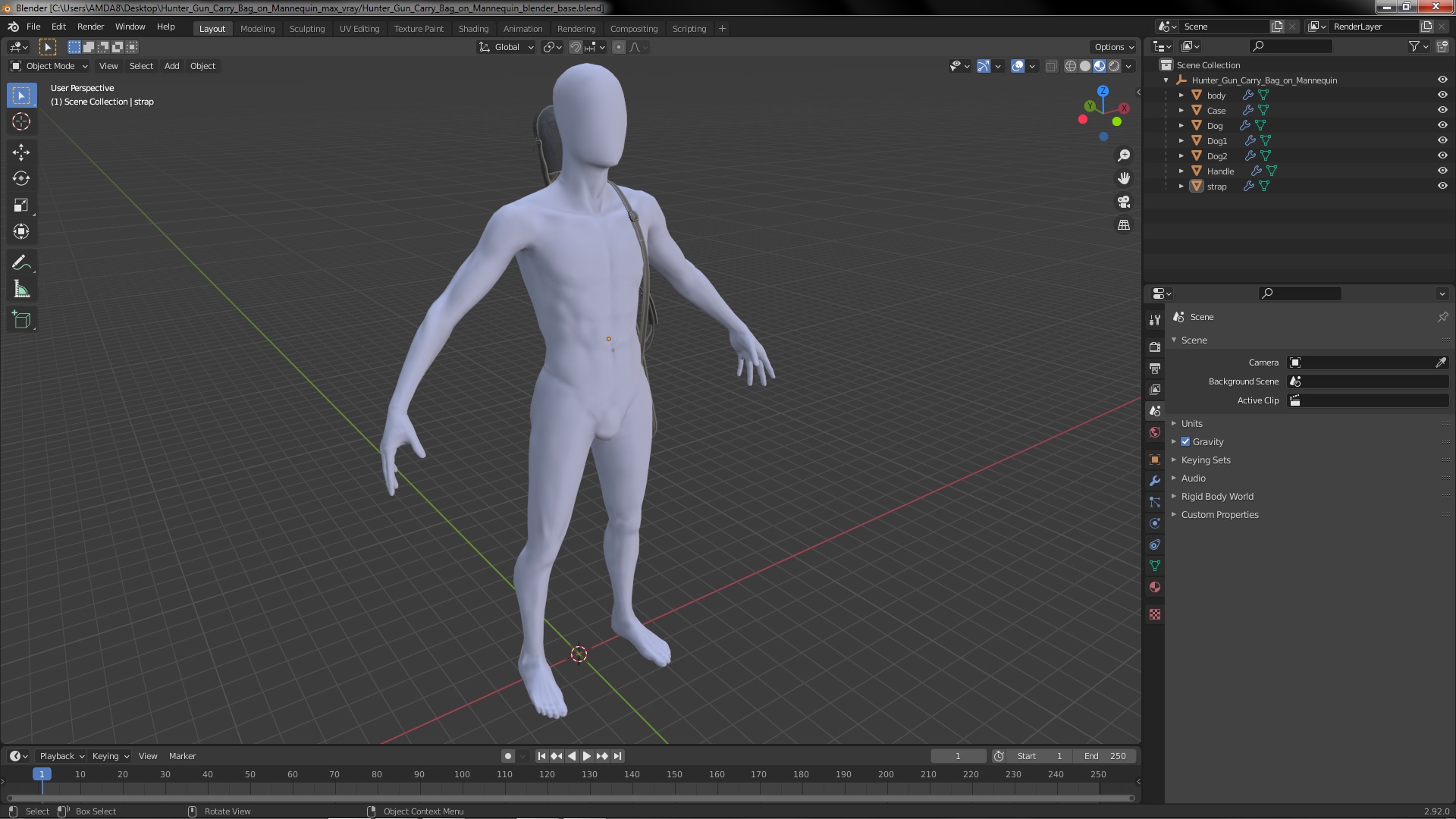The image size is (1456, 819).
Task: Open the Render menu
Action: pos(90,27)
